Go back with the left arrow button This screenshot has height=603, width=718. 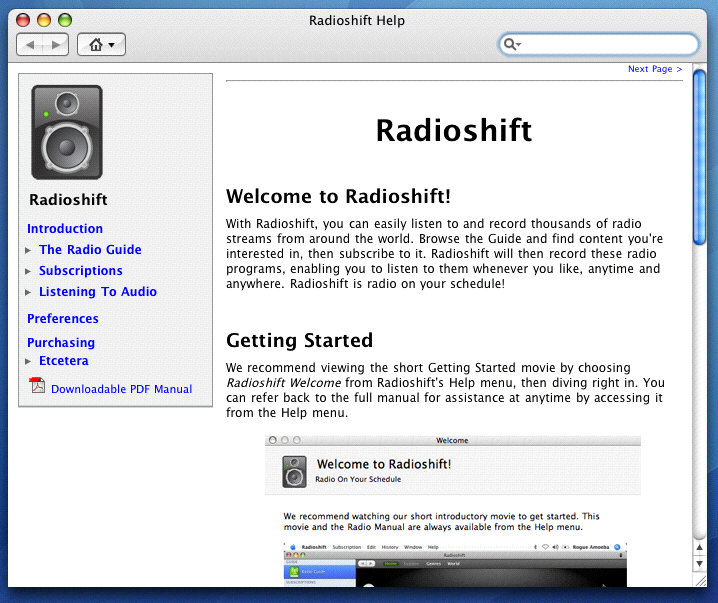30,45
